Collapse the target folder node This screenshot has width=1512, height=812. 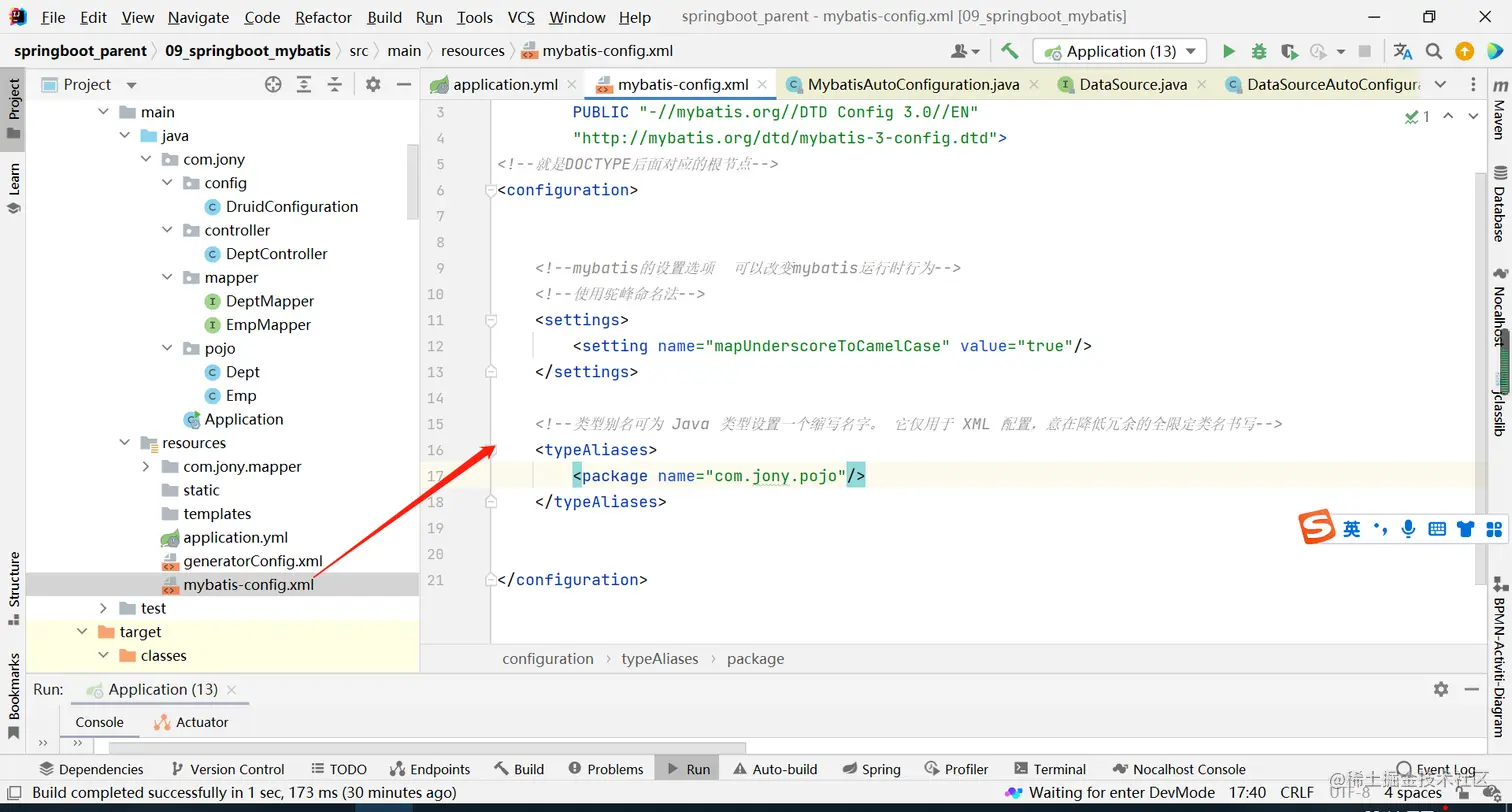(x=82, y=632)
